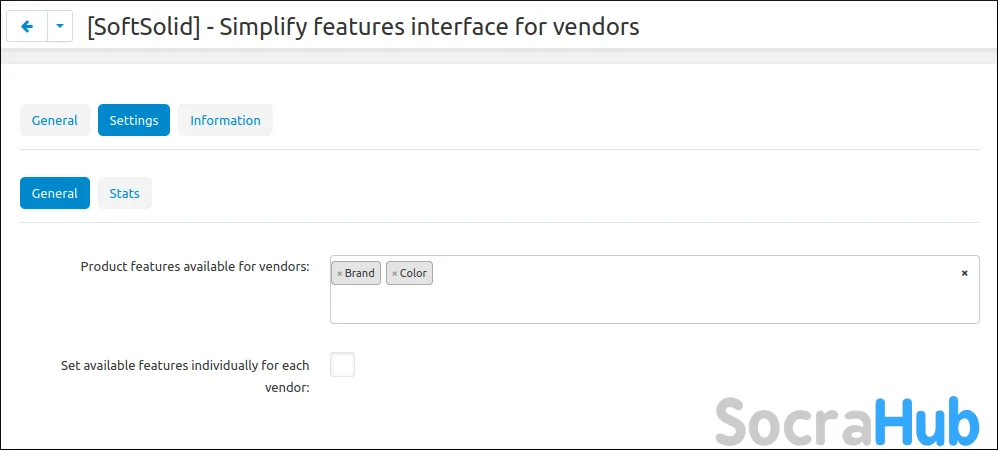The width and height of the screenshot is (998, 450).
Task: Click the SocraHub logo watermark
Action: [x=847, y=422]
